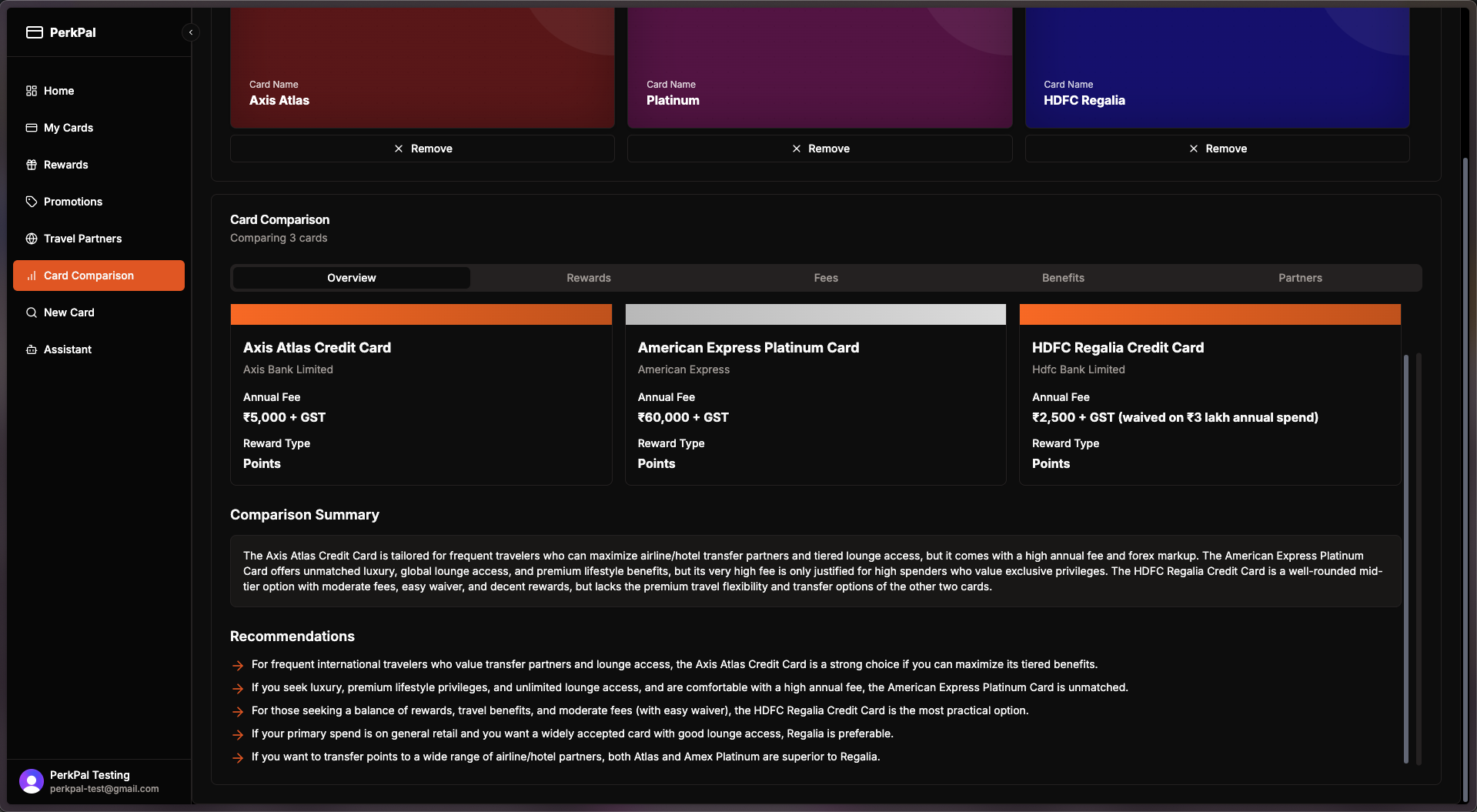The width and height of the screenshot is (1477, 812).
Task: Remove the HDFC Regalia card
Action: (x=1218, y=149)
